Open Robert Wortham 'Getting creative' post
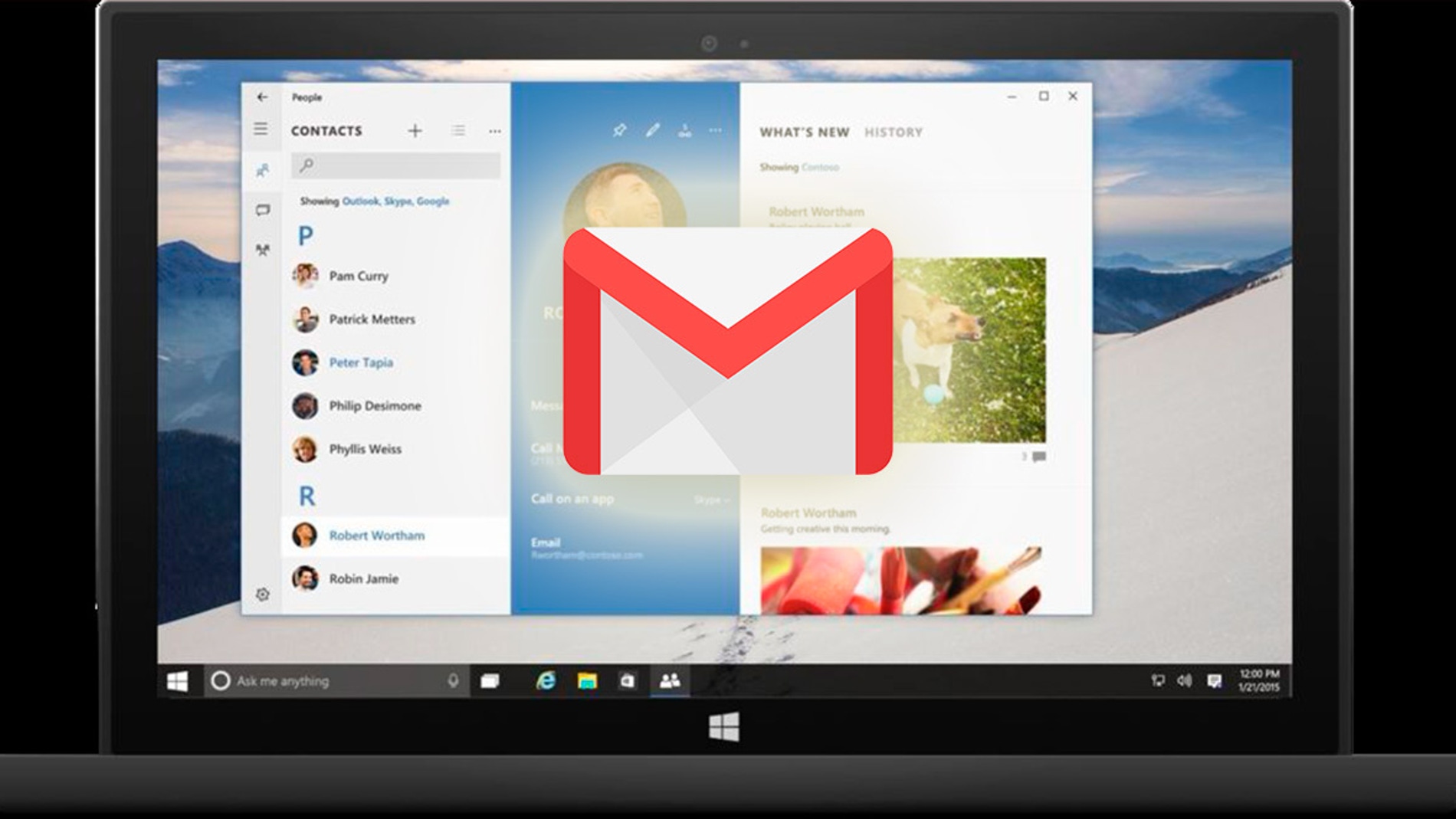Image resolution: width=1456 pixels, height=819 pixels. [x=825, y=520]
